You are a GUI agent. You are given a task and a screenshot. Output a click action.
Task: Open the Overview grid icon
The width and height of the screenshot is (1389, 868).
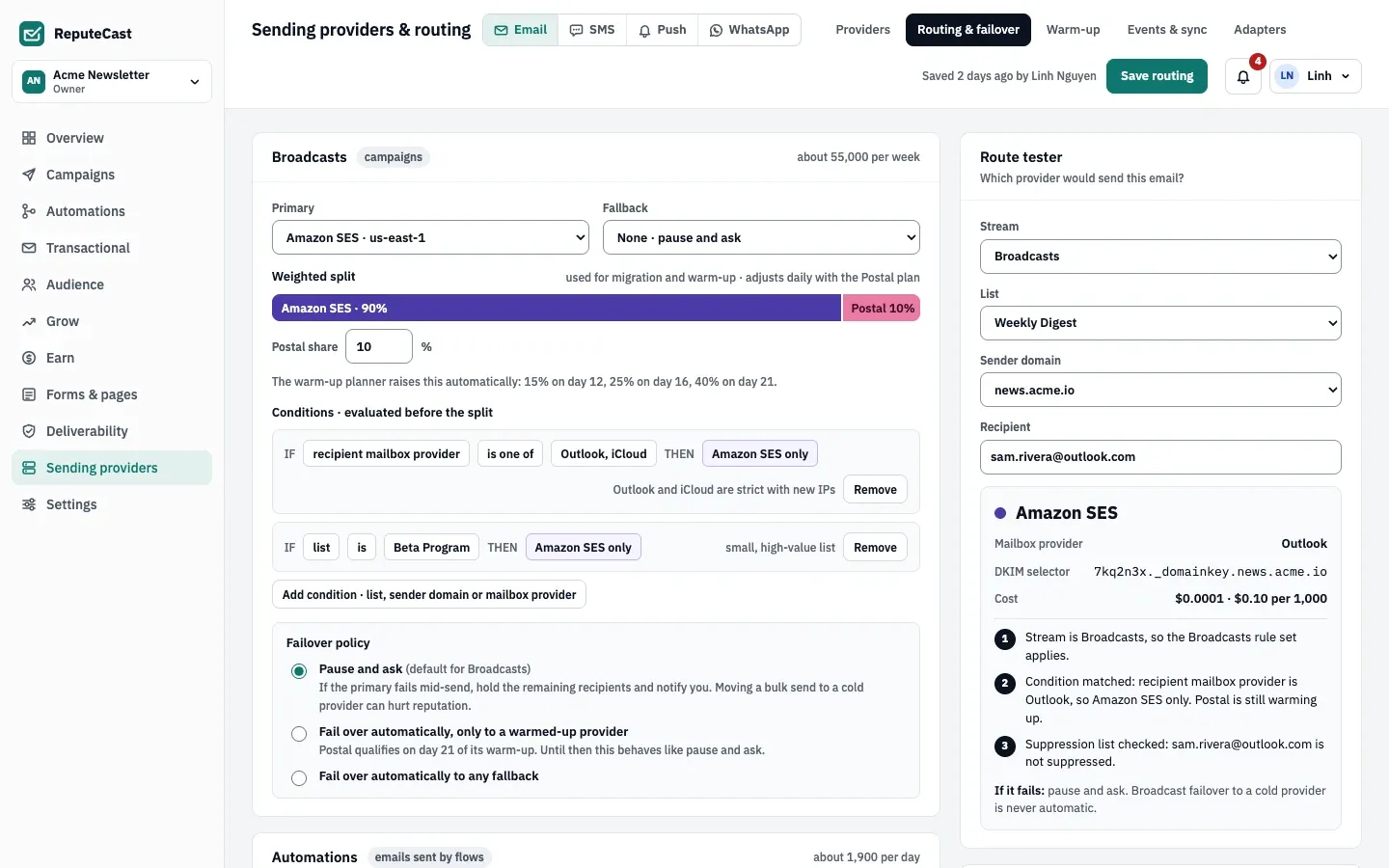(x=29, y=138)
